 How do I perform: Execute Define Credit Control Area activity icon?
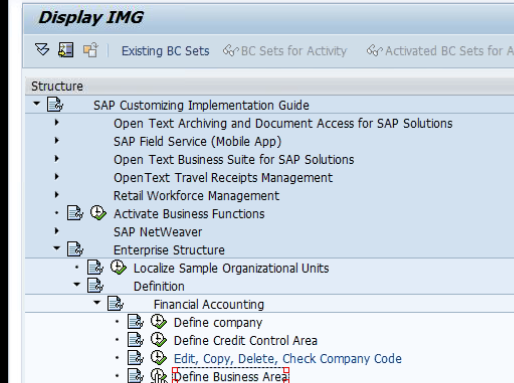[159, 340]
